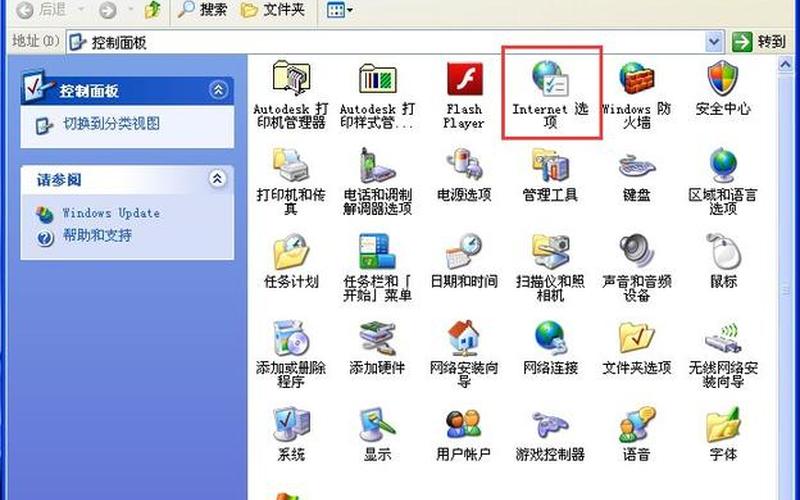Open 用户帐户 icon
The width and height of the screenshot is (800, 500).
click(x=464, y=424)
